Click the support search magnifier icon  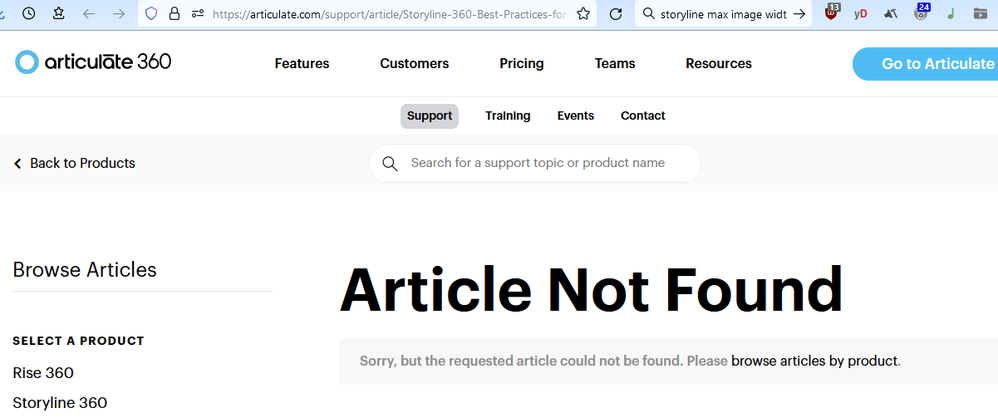[390, 164]
